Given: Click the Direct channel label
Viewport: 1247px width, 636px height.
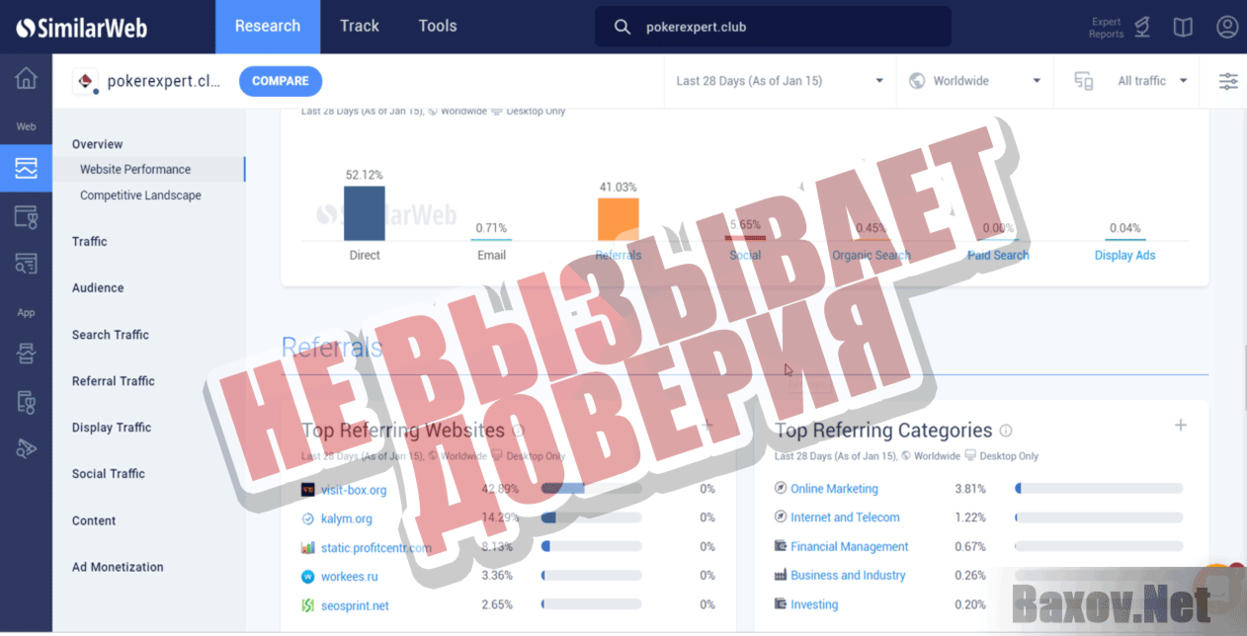Looking at the screenshot, I should (x=364, y=255).
